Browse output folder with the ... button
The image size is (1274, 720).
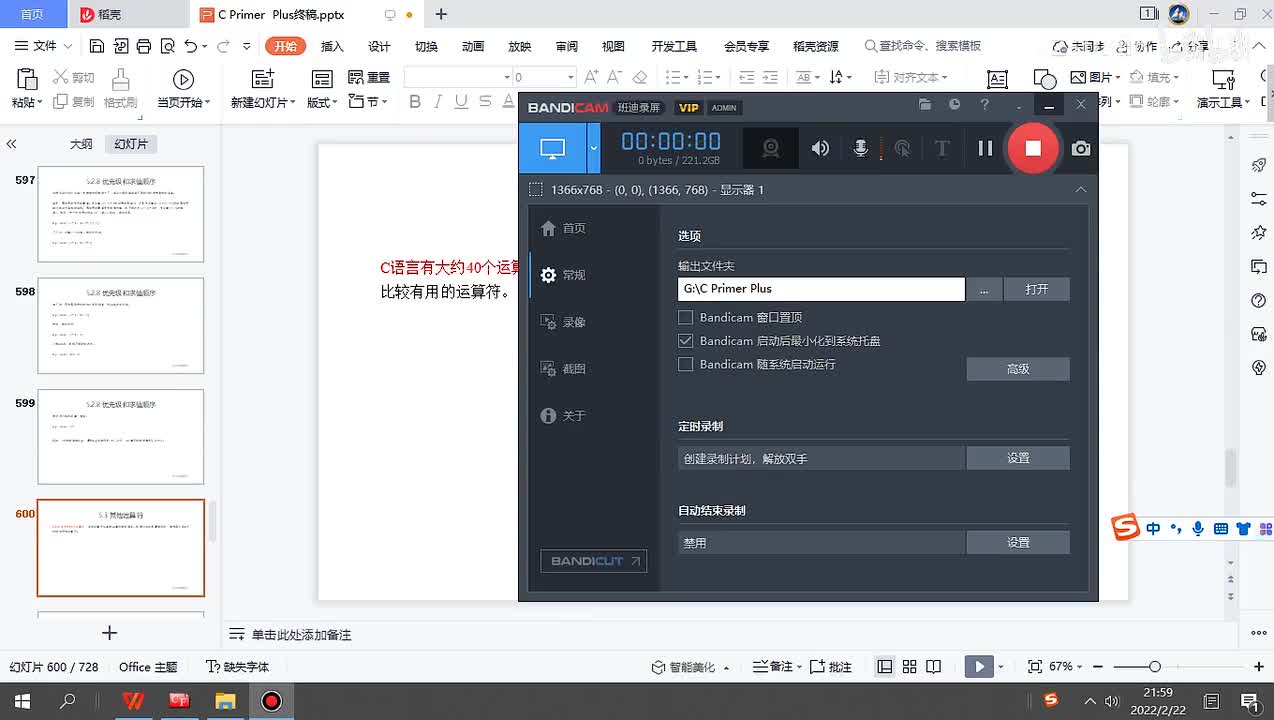coord(984,289)
